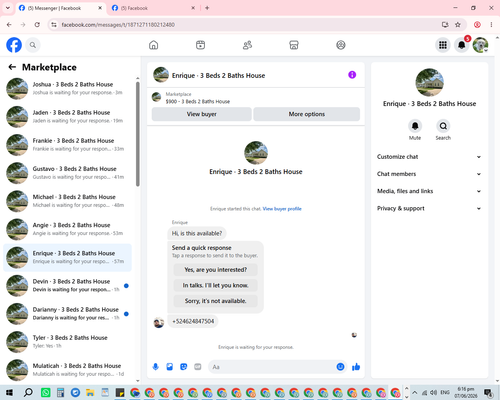Open the Notifications bell icon
500x400 pixels.
coord(462,45)
